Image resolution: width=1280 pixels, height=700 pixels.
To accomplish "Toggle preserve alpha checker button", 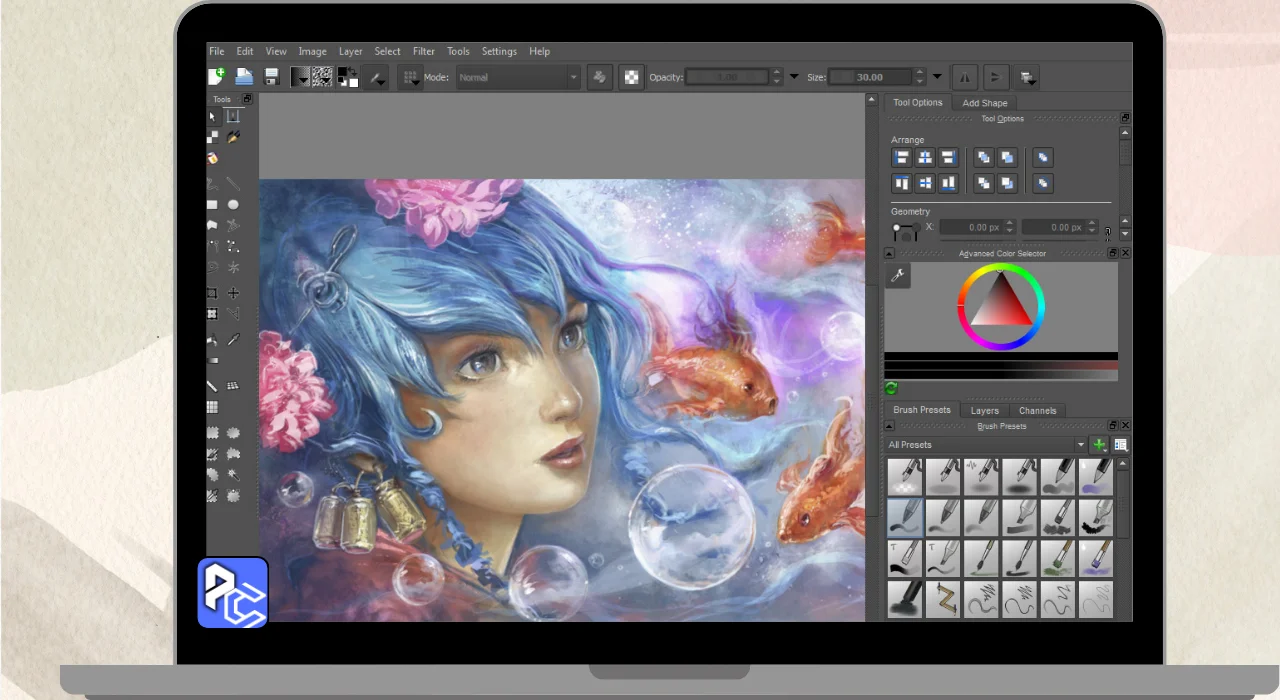I will [631, 77].
